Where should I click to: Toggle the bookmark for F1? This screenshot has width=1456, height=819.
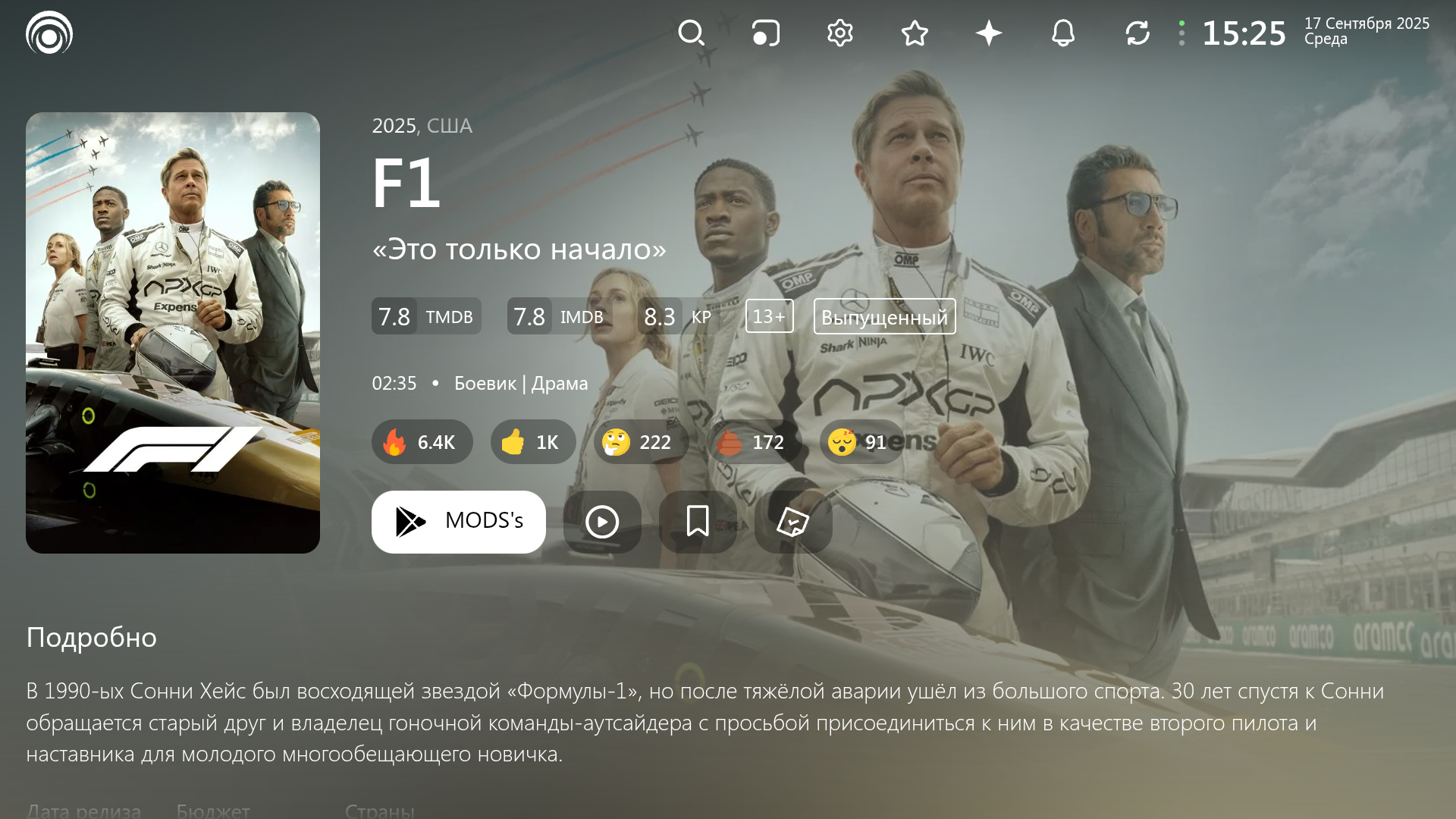698,522
